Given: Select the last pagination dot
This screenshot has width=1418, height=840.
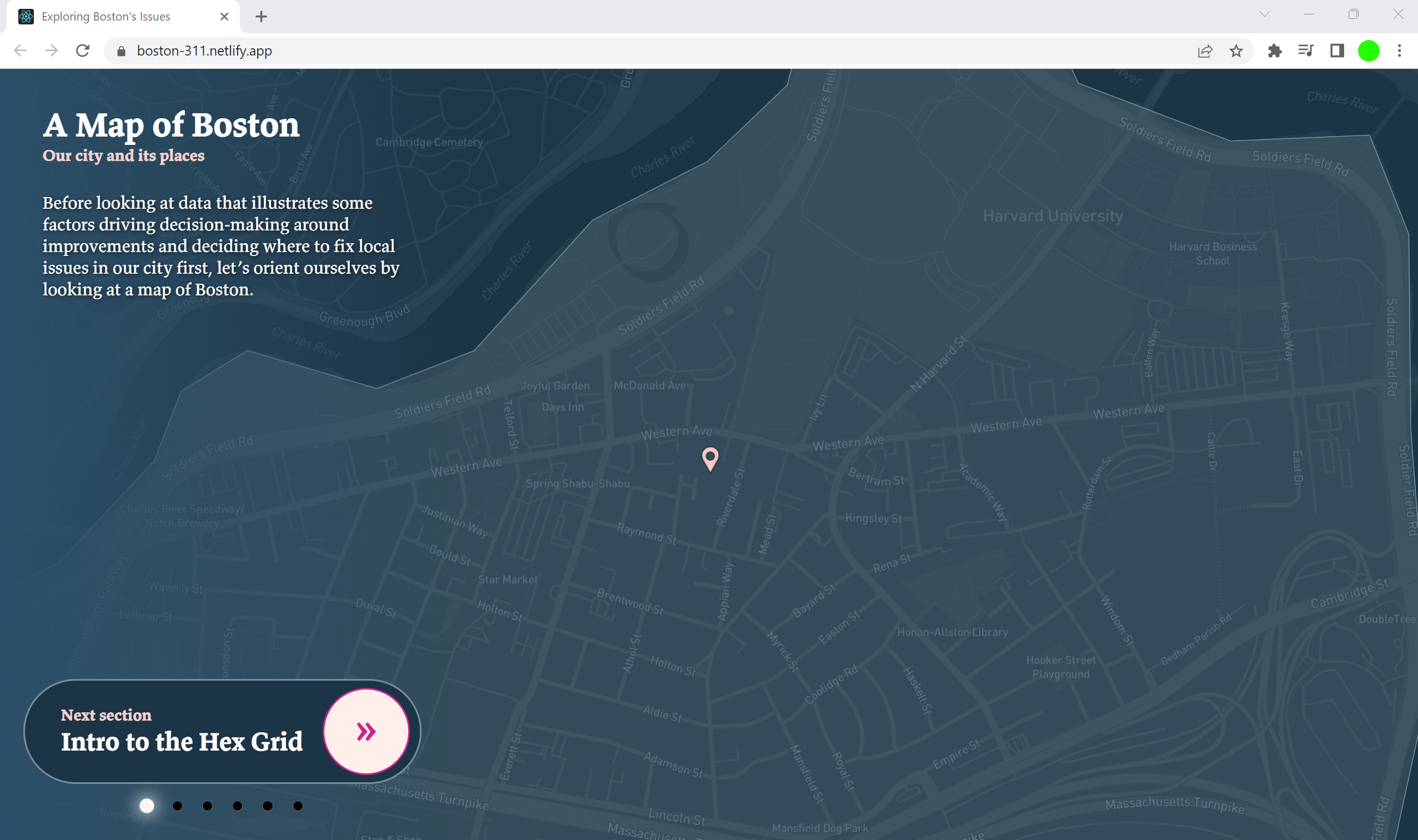Looking at the screenshot, I should [298, 806].
